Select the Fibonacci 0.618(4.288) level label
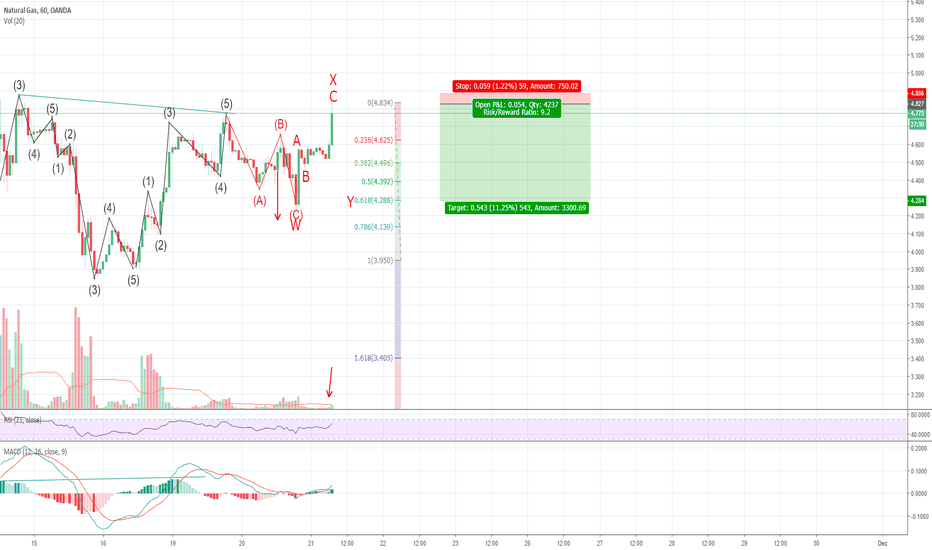 pos(373,200)
